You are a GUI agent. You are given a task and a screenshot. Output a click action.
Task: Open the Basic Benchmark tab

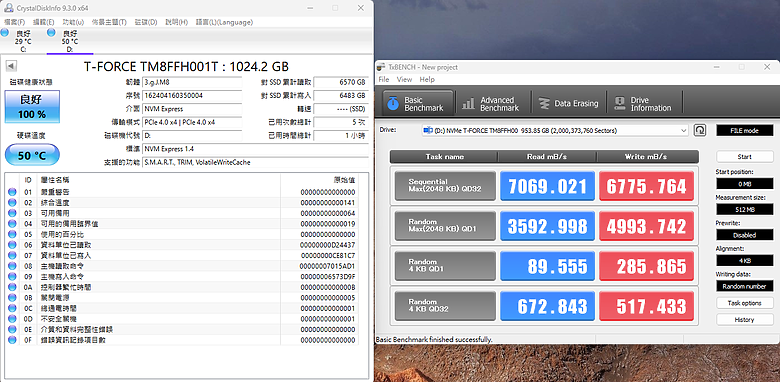coord(418,103)
